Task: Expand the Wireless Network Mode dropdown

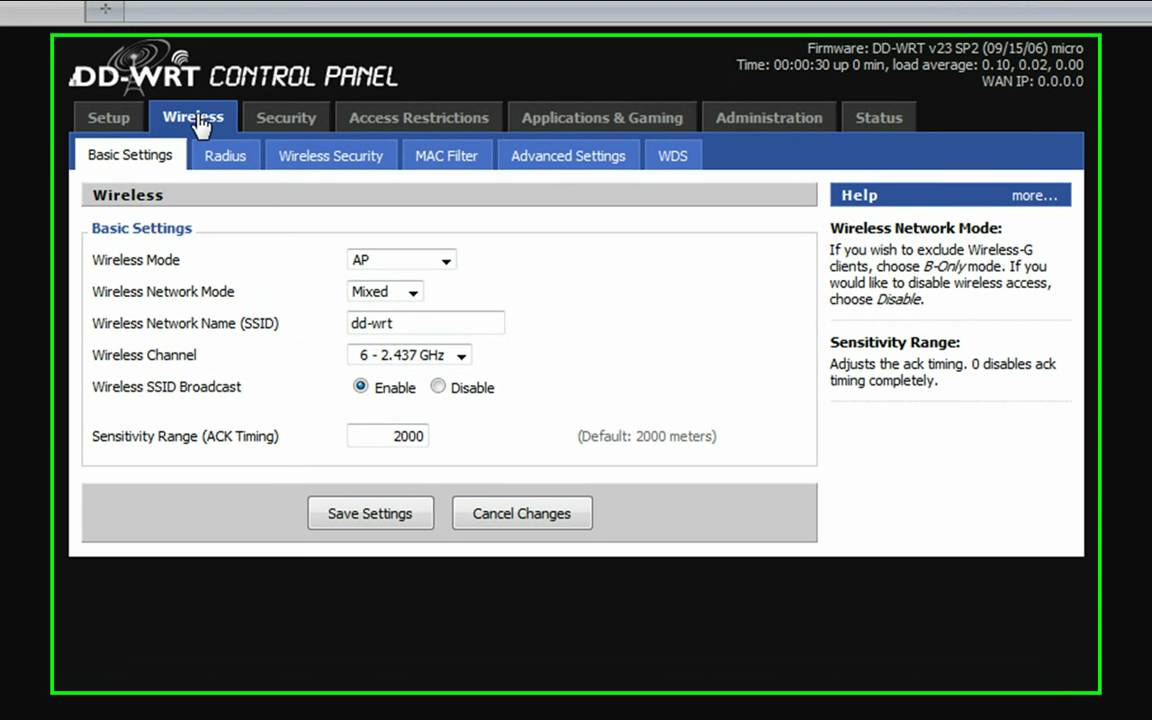Action: click(385, 292)
